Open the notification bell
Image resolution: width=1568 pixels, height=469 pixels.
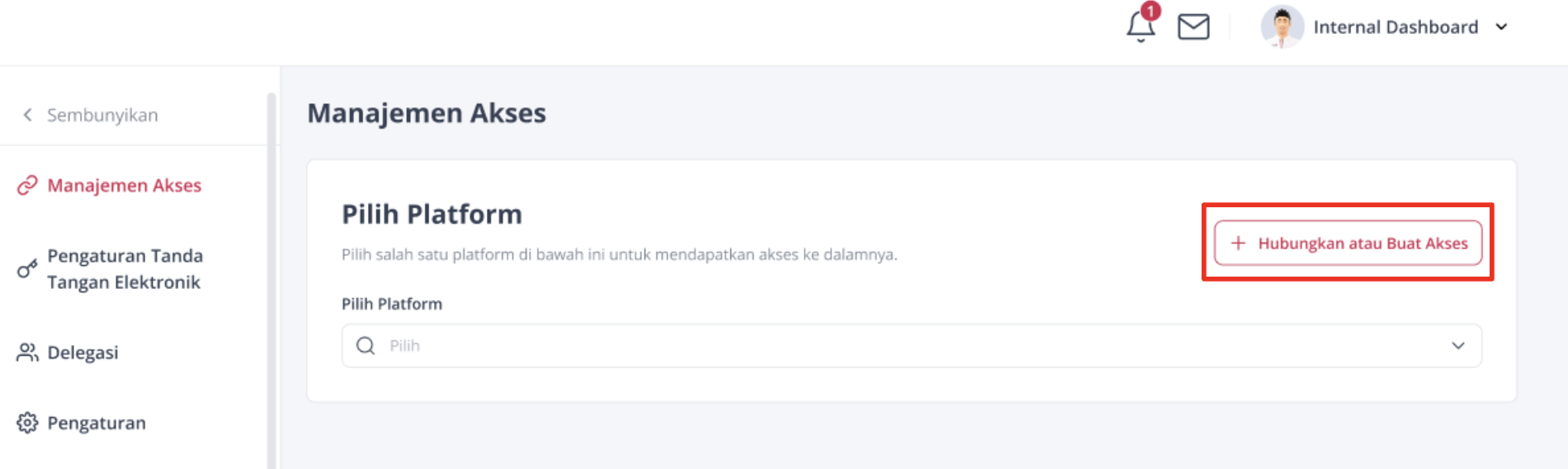click(1141, 27)
